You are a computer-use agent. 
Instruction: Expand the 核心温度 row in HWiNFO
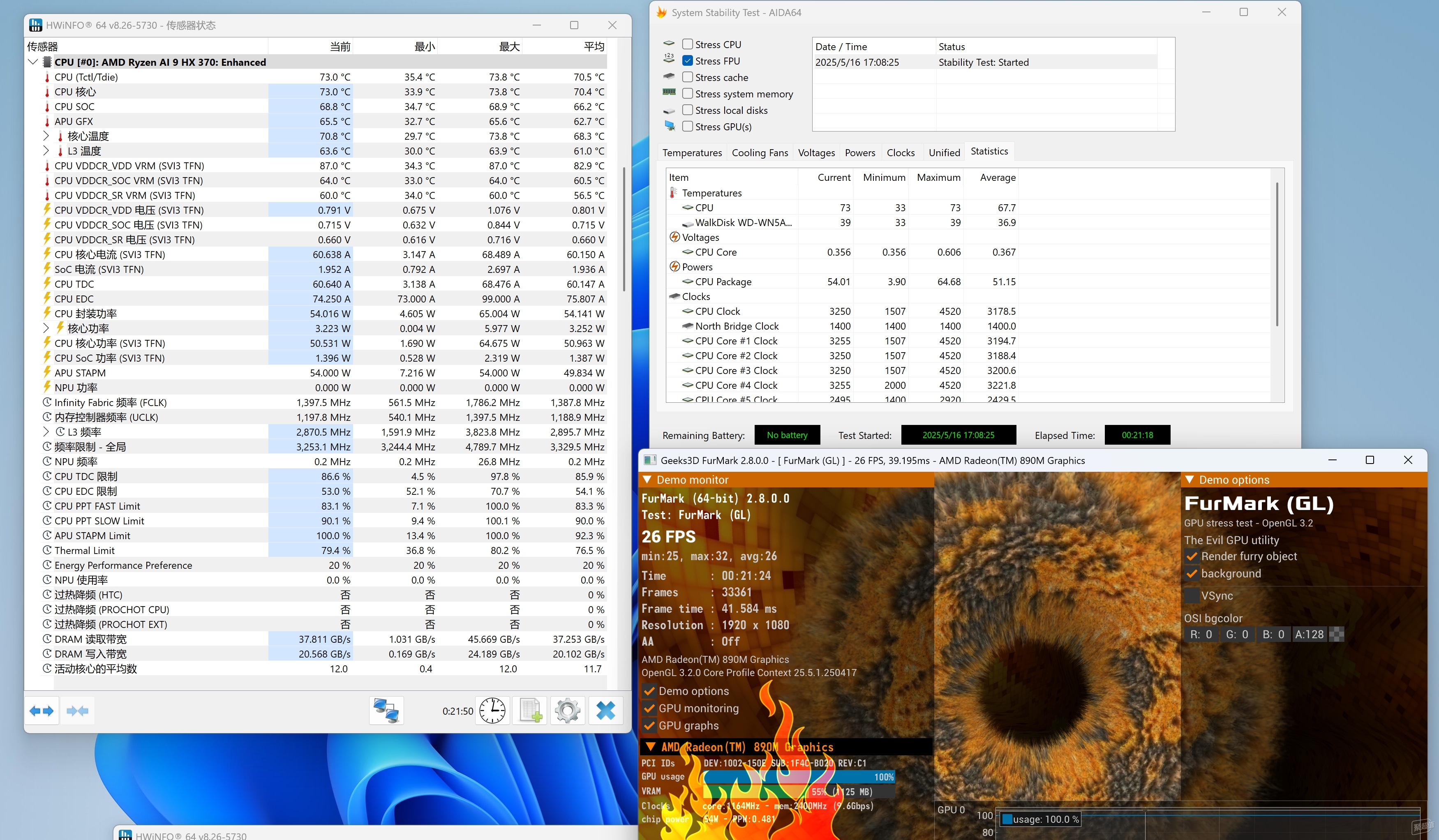click(46, 136)
